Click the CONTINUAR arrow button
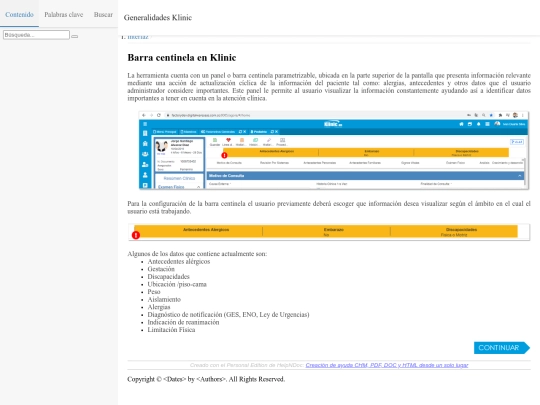 pyautogui.click(x=502, y=348)
